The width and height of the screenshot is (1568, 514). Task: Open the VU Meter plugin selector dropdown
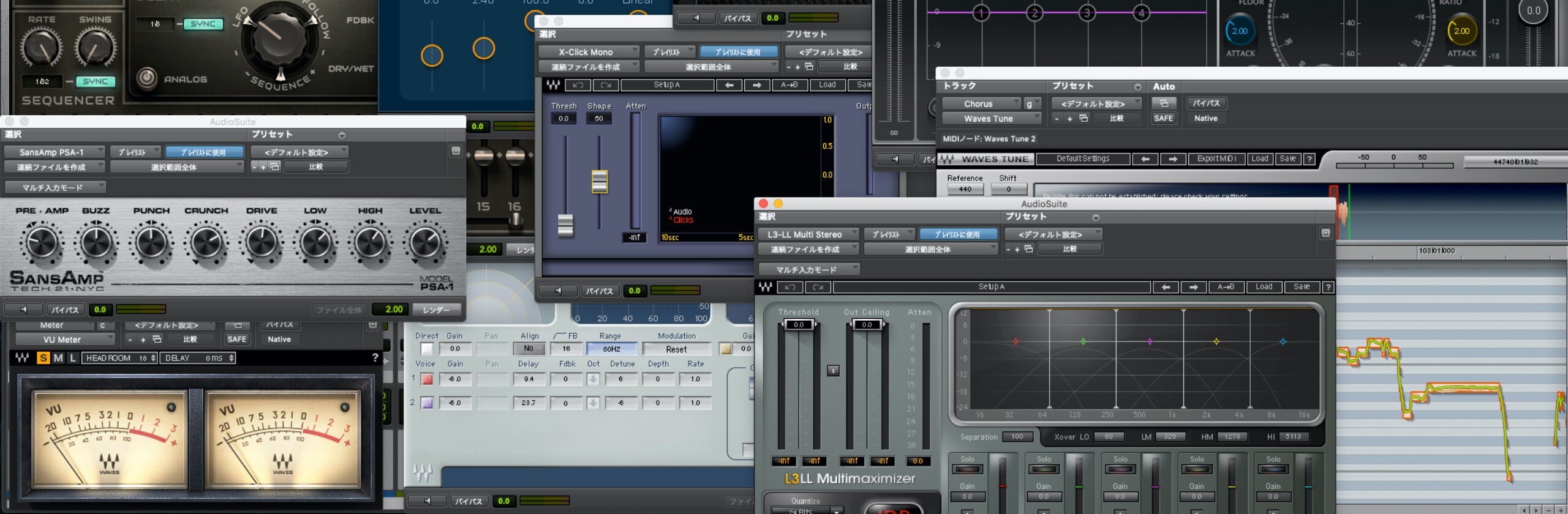64,340
